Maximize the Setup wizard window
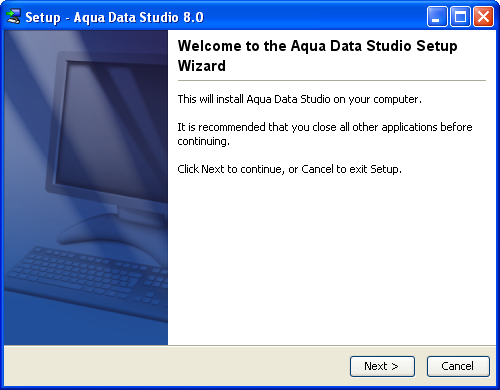The height and width of the screenshot is (390, 500). pyautogui.click(x=460, y=16)
